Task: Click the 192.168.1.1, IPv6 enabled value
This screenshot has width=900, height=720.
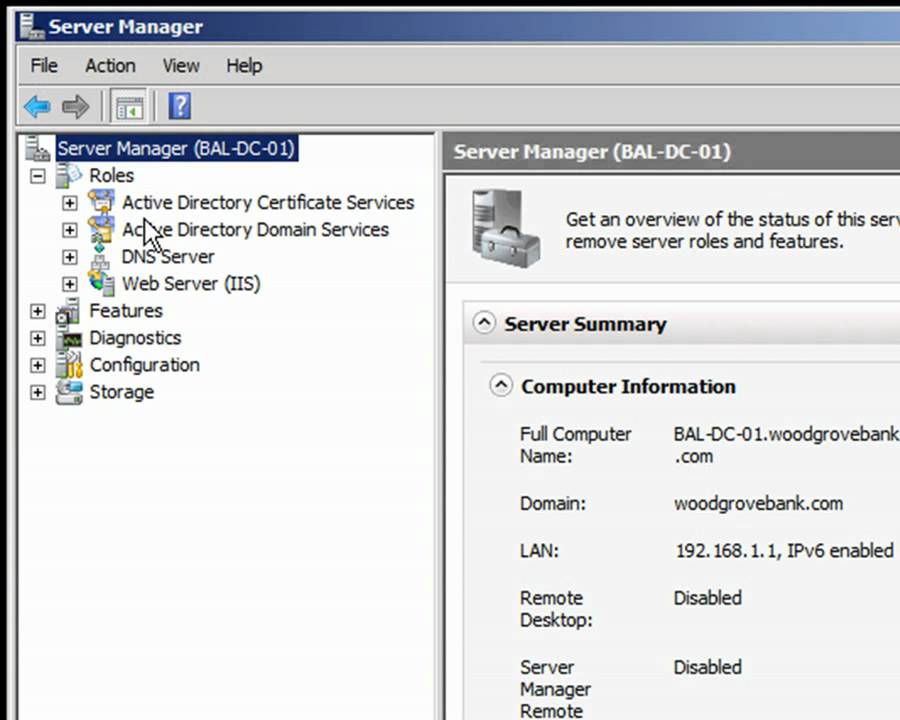Action: tap(785, 551)
